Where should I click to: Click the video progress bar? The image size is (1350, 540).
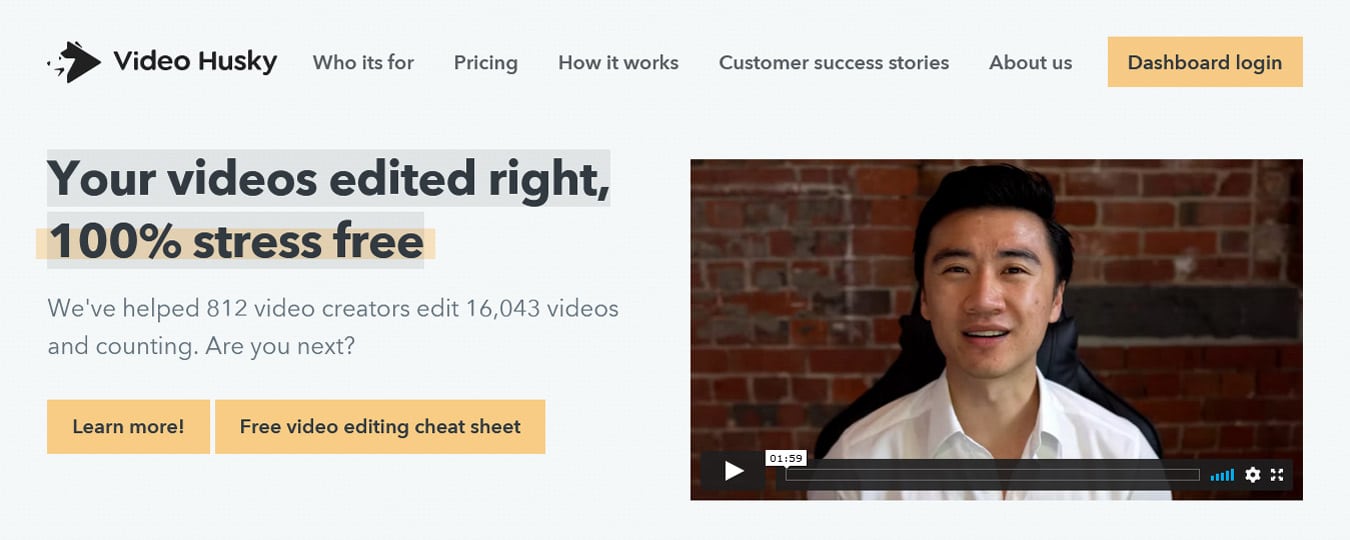992,475
